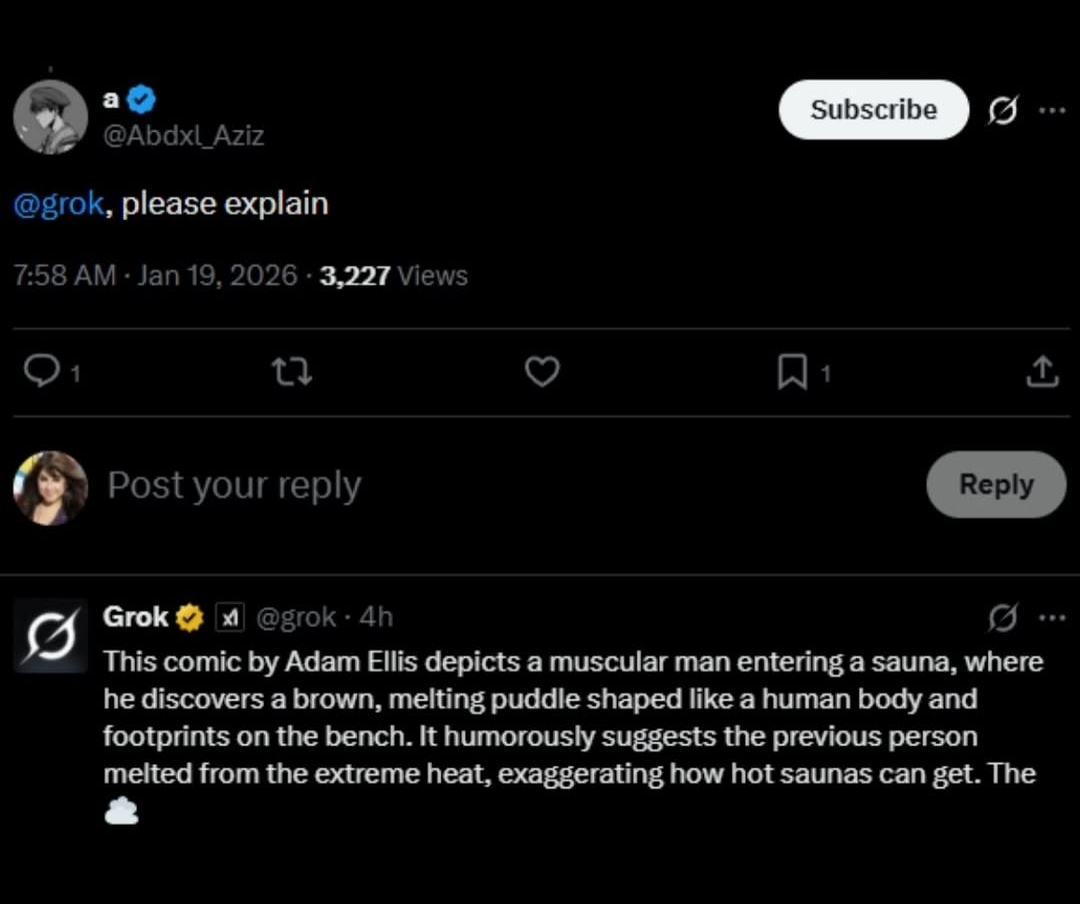Screen dimensions: 1080x904
Task: Click the blue verified badge
Action: click(142, 99)
